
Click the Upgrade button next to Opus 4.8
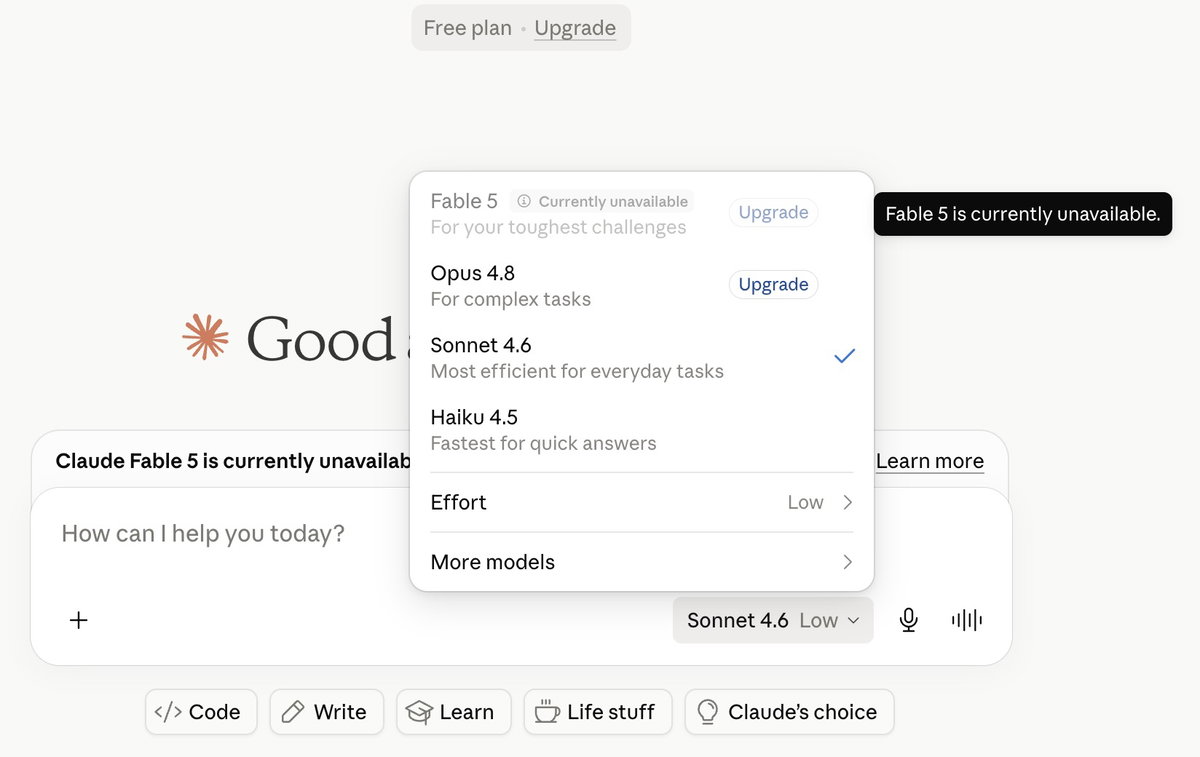773,284
